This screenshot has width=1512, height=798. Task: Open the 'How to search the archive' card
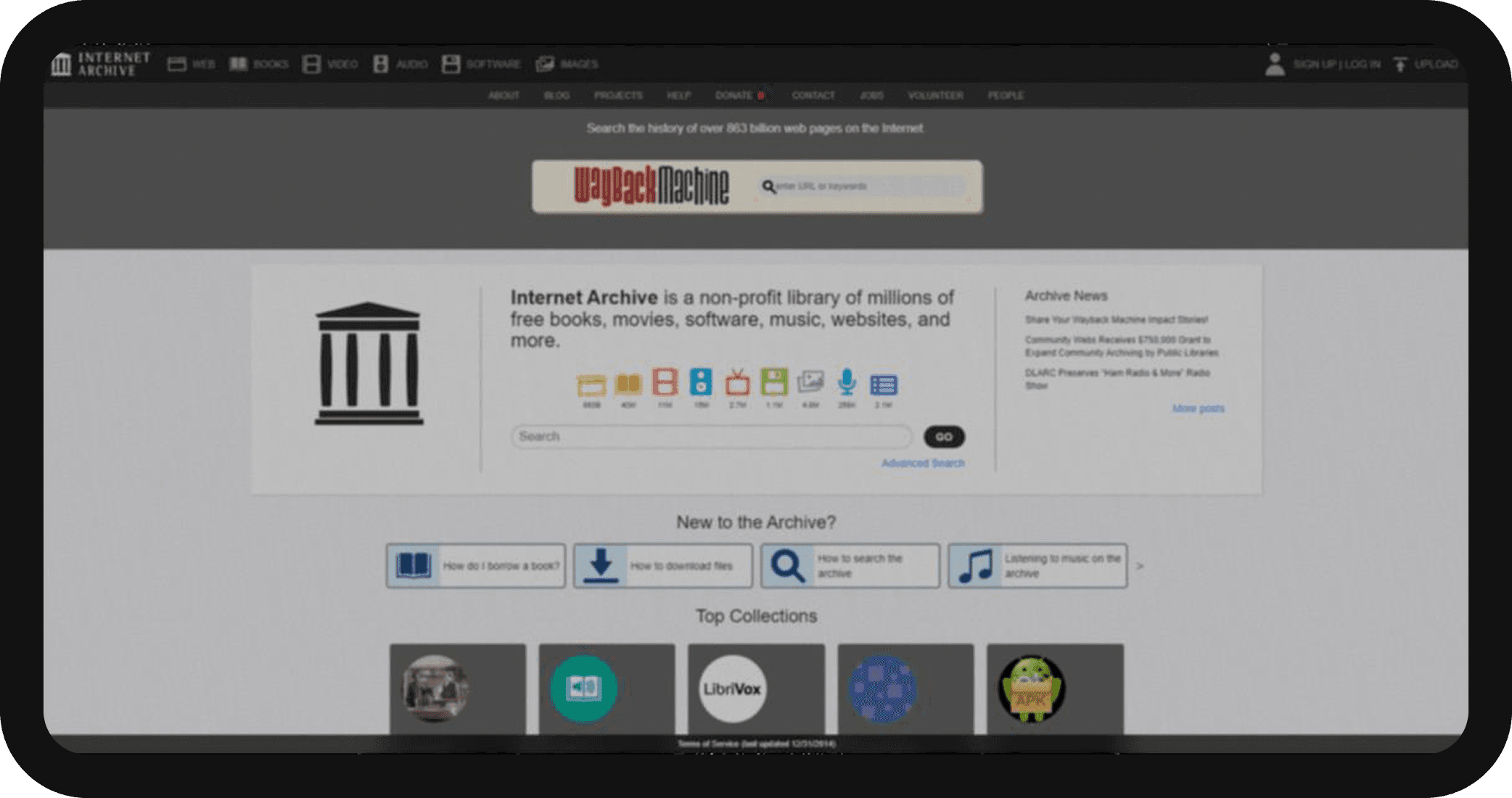850,566
